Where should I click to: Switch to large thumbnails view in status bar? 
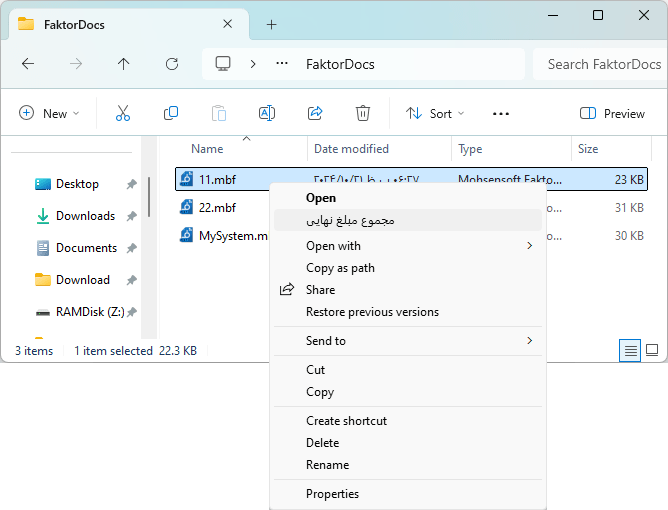(652, 351)
